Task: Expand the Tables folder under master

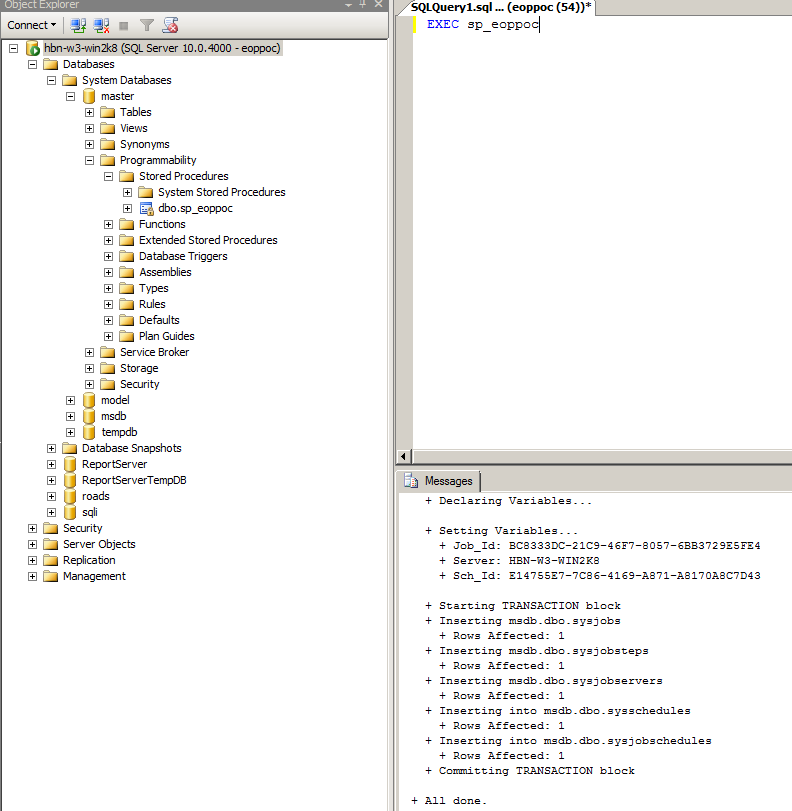Action: (x=90, y=112)
